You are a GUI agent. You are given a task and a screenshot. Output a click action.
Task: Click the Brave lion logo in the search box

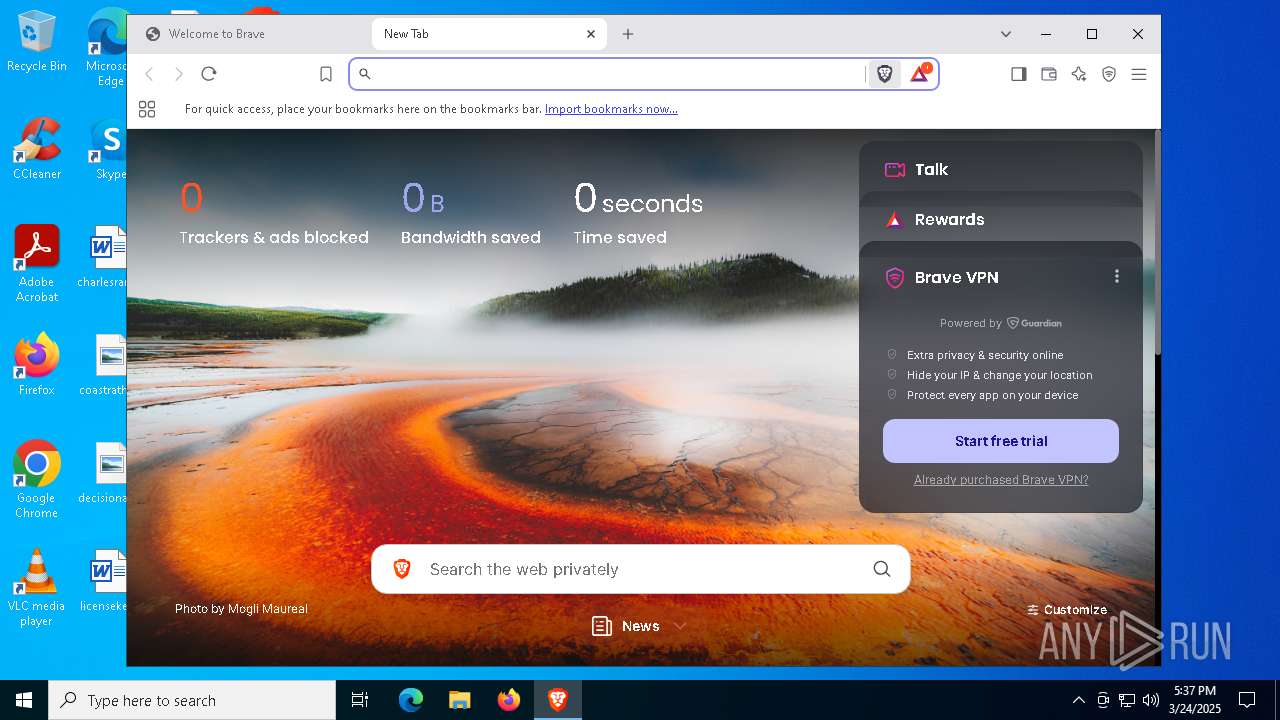[x=402, y=569]
